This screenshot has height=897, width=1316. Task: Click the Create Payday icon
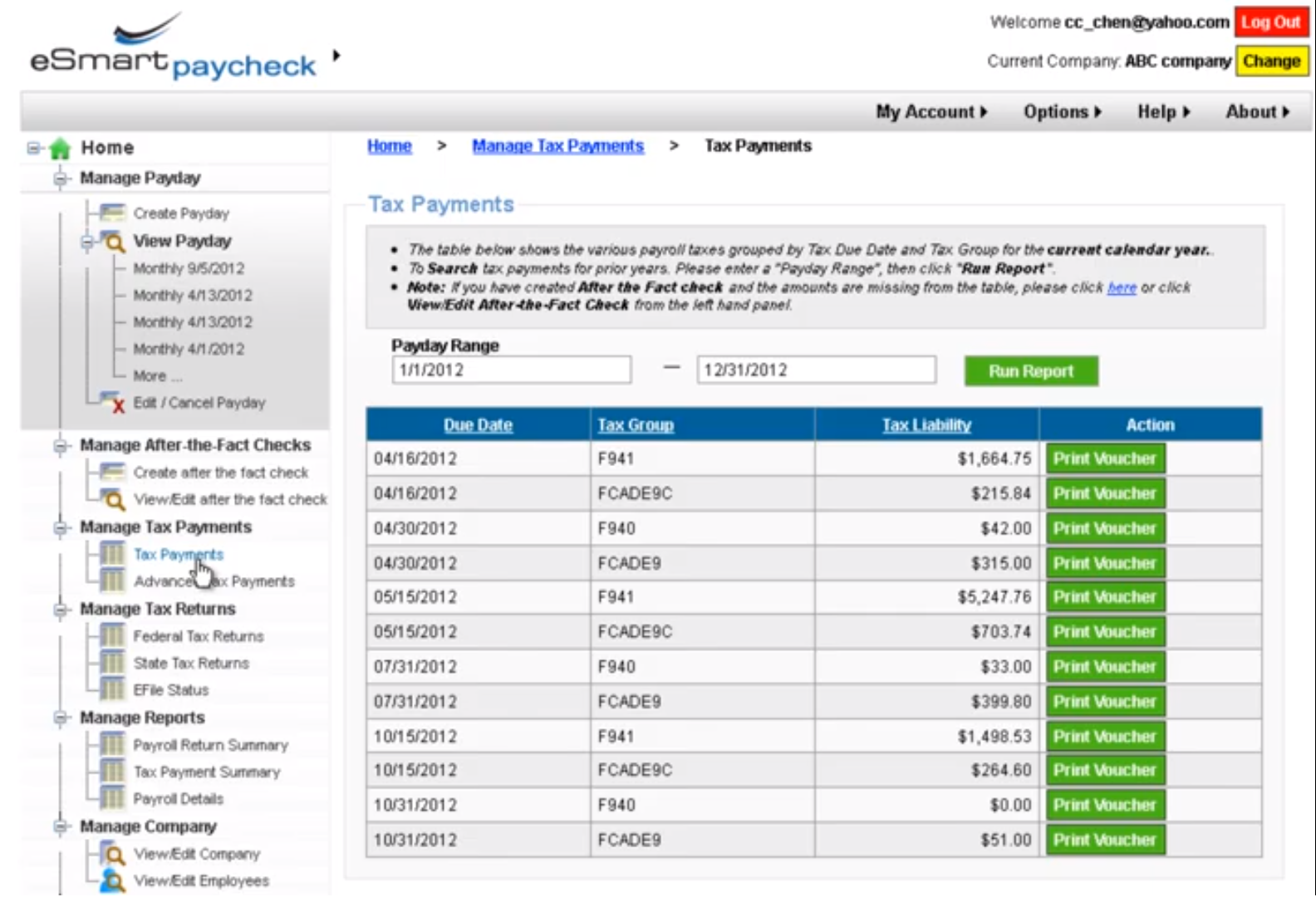point(112,213)
